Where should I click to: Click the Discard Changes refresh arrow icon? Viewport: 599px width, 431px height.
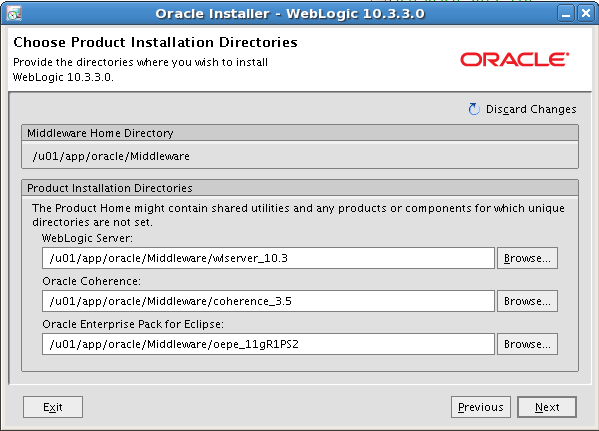tap(474, 109)
